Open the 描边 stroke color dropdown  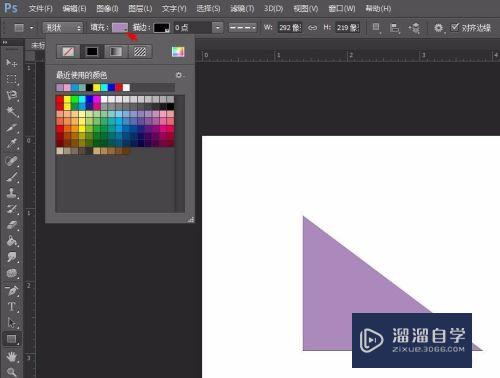[x=162, y=28]
